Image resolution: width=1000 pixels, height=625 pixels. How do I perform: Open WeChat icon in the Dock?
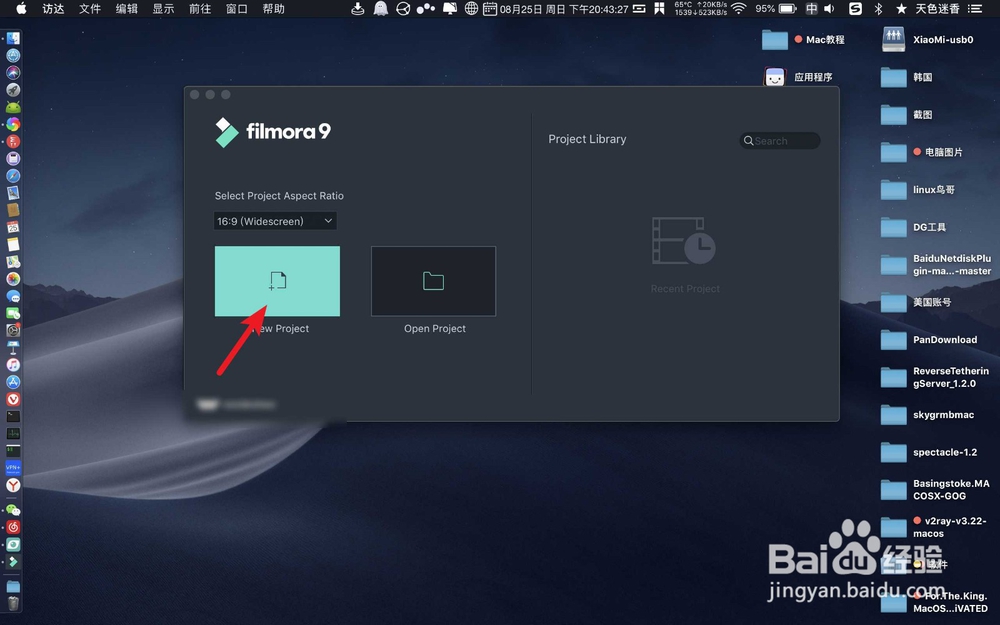tap(13, 510)
